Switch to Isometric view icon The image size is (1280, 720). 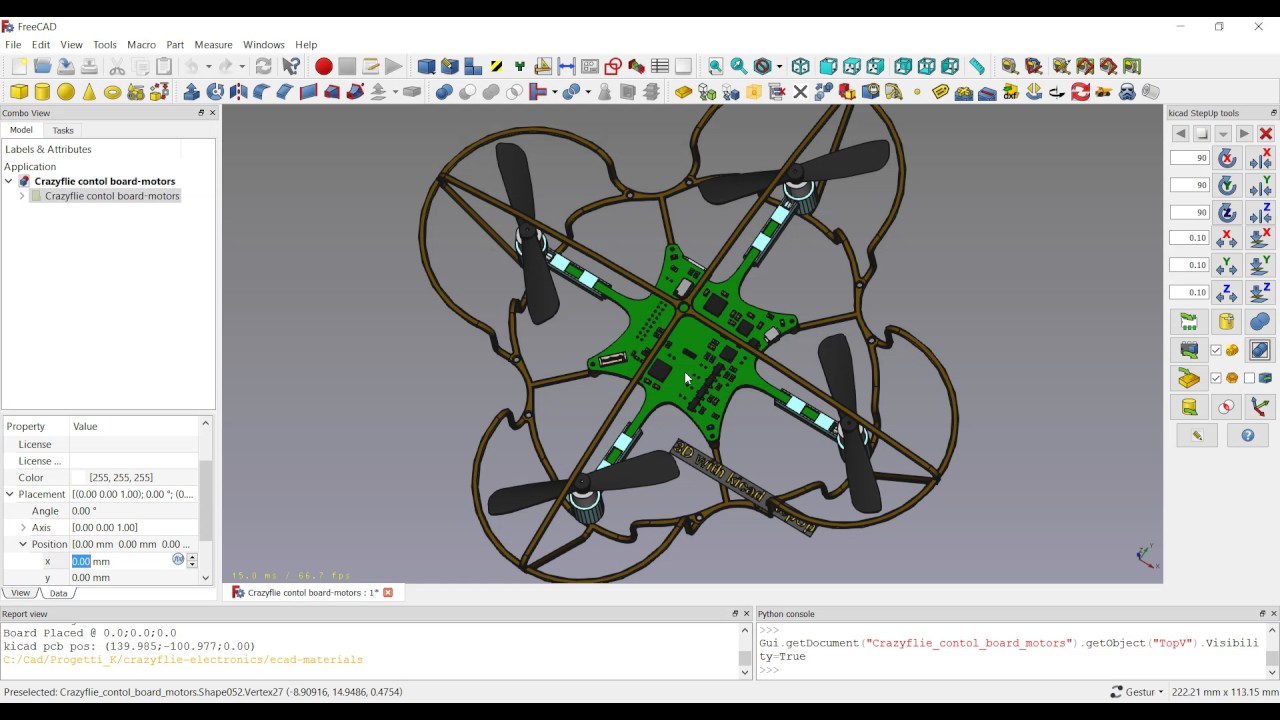[x=801, y=67]
